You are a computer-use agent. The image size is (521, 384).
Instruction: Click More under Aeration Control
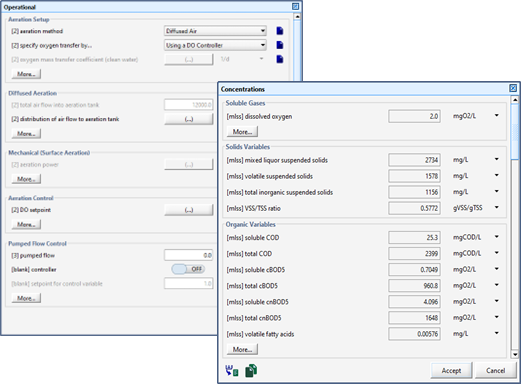point(26,224)
